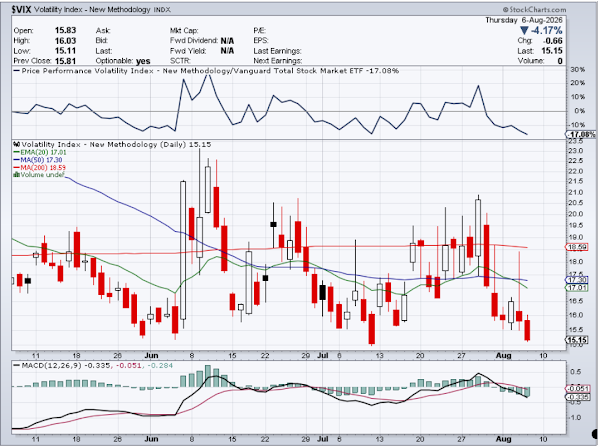Select the -4.17% percent change value
The image size is (600, 448).
(x=546, y=30)
